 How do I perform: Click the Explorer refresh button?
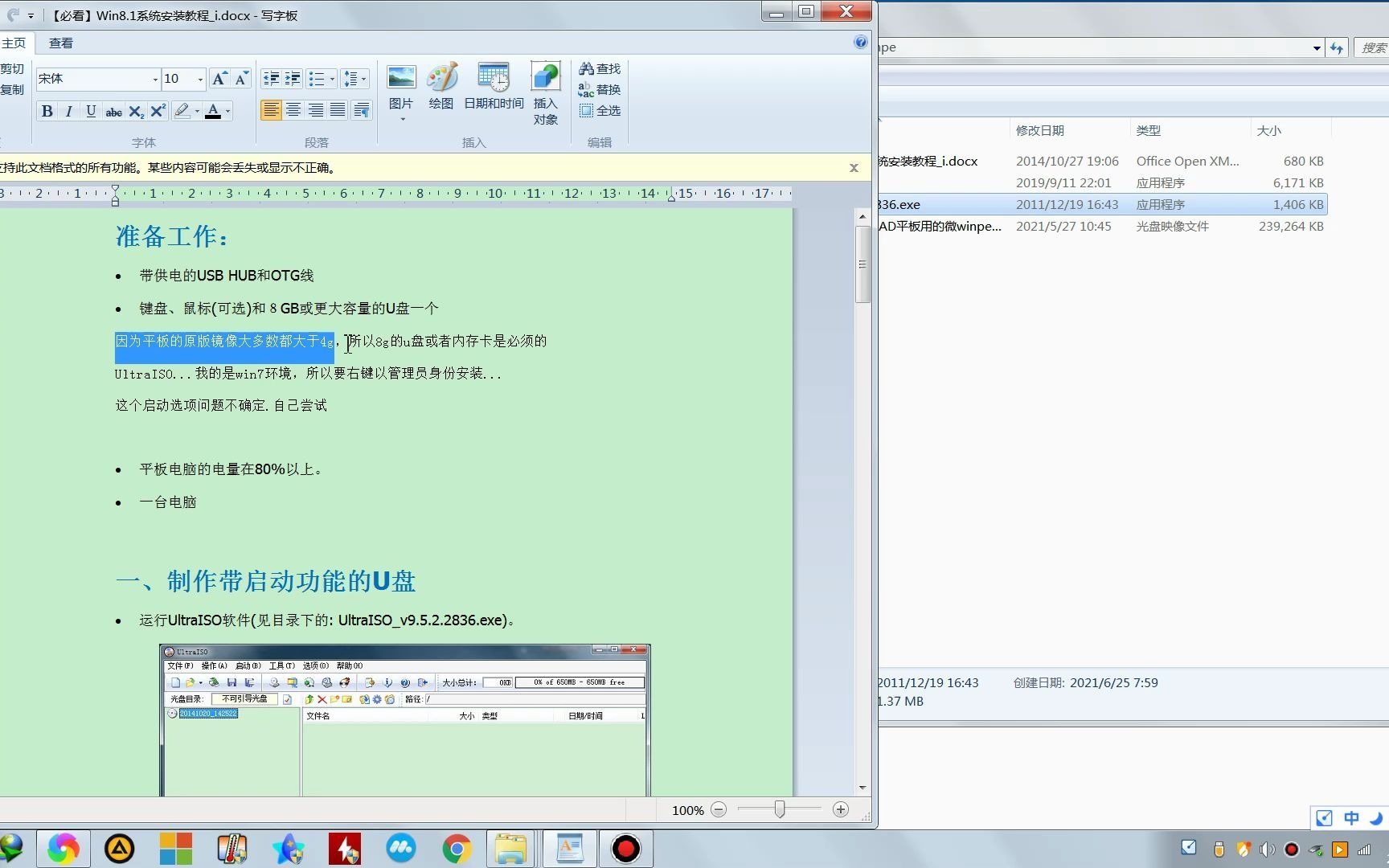point(1337,48)
